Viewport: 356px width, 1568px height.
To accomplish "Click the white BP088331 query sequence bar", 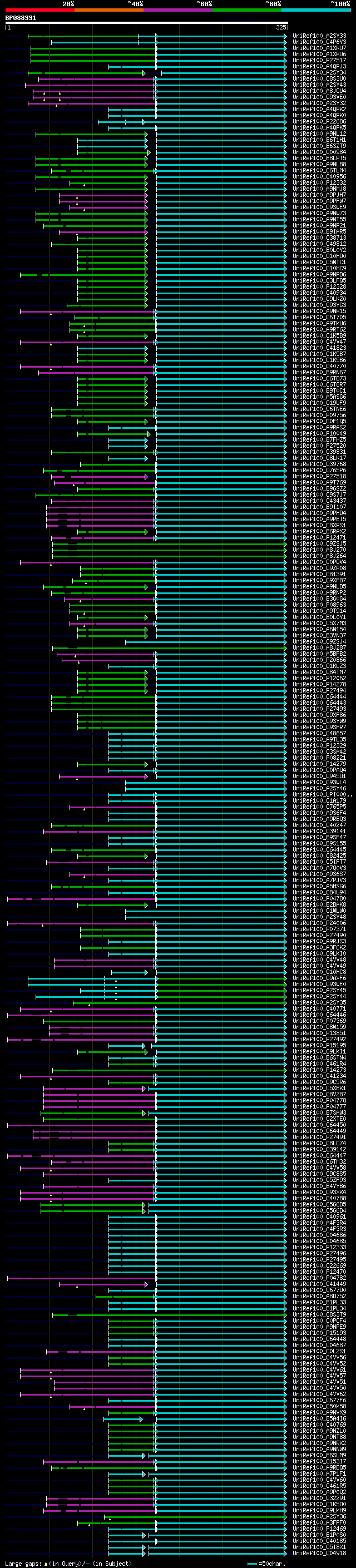I will (x=147, y=22).
